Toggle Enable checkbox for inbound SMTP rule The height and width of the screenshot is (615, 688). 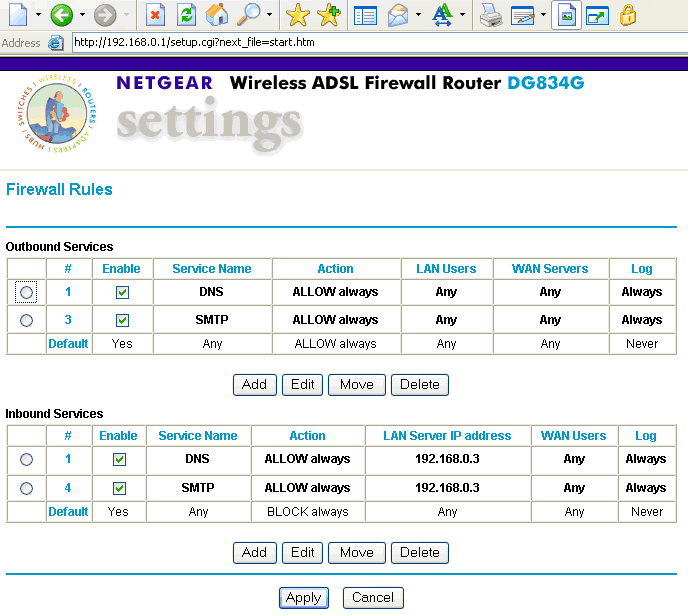(x=119, y=489)
